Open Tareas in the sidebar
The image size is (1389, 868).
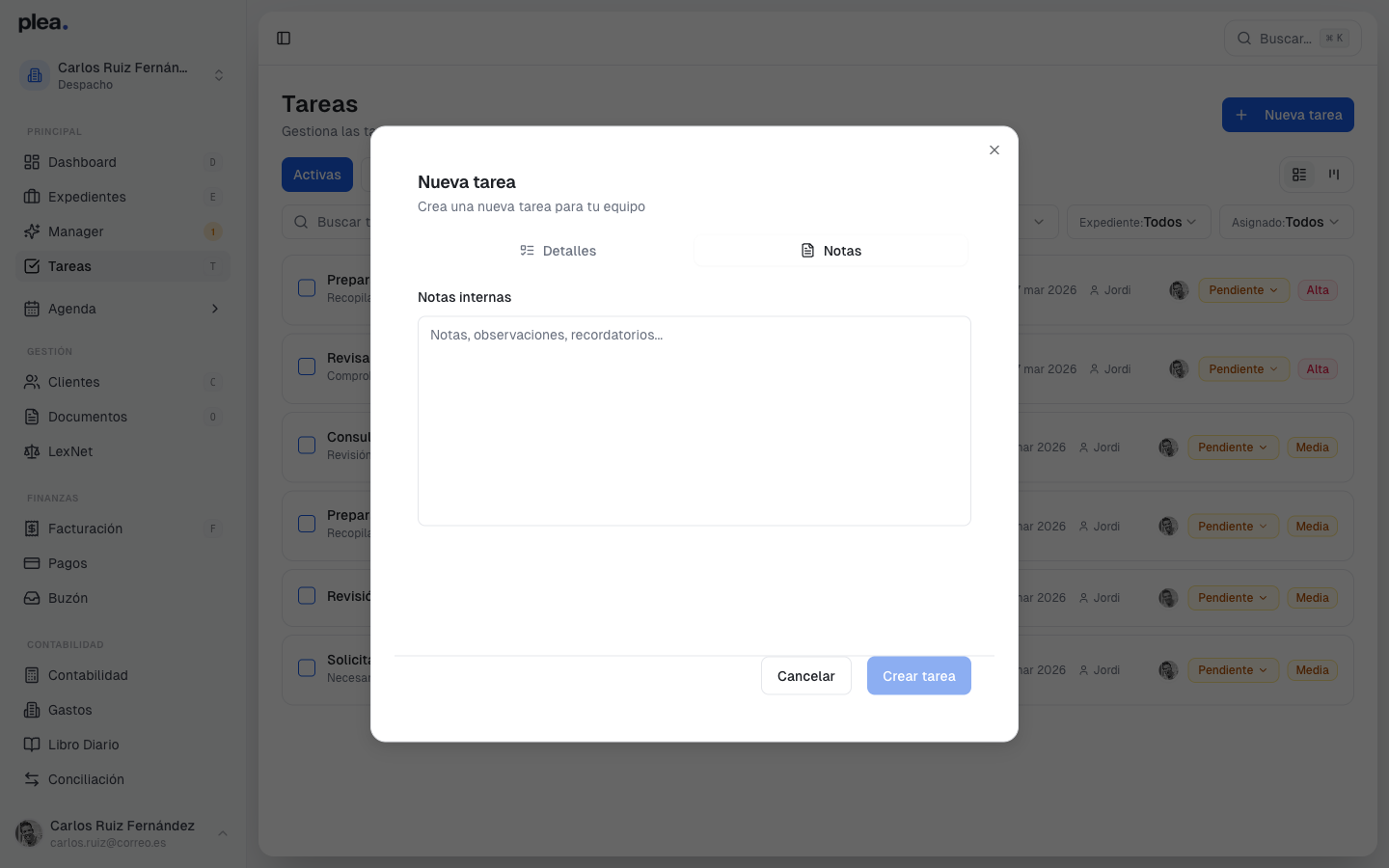tap(123, 266)
